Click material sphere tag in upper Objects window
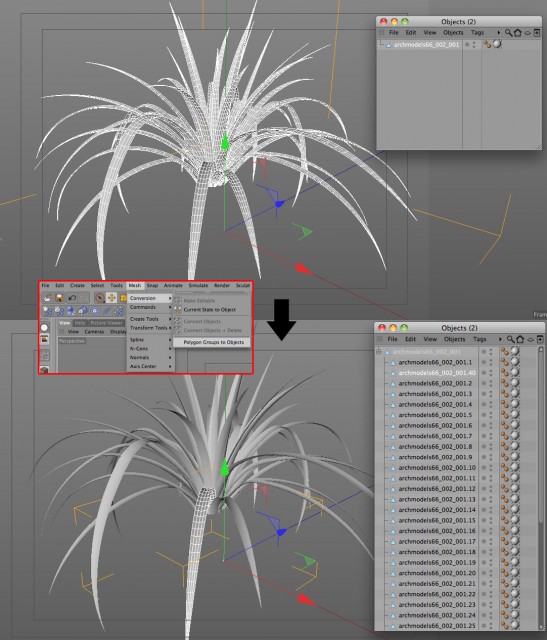The height and width of the screenshot is (640, 547). pyautogui.click(x=497, y=44)
